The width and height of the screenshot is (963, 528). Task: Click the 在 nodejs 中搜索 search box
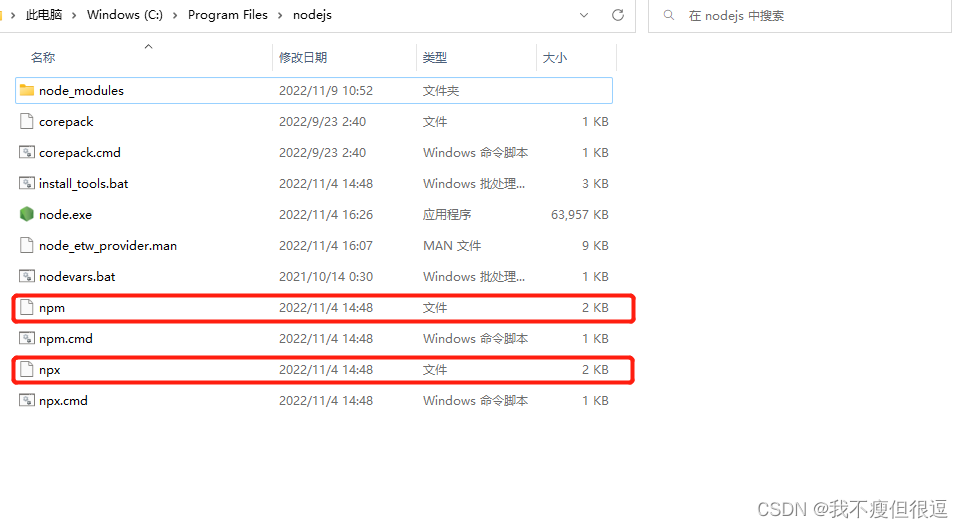point(800,15)
